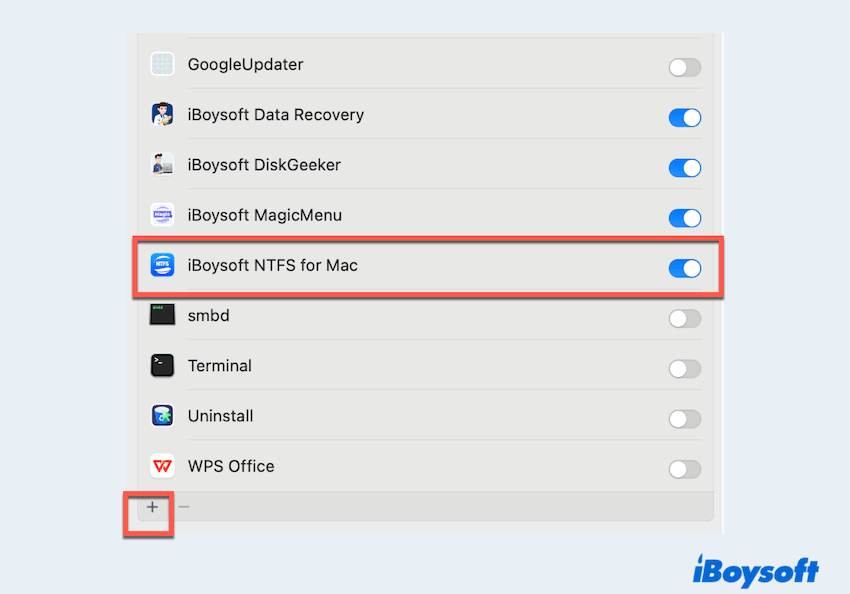Click the Terminal app icon

coord(162,366)
